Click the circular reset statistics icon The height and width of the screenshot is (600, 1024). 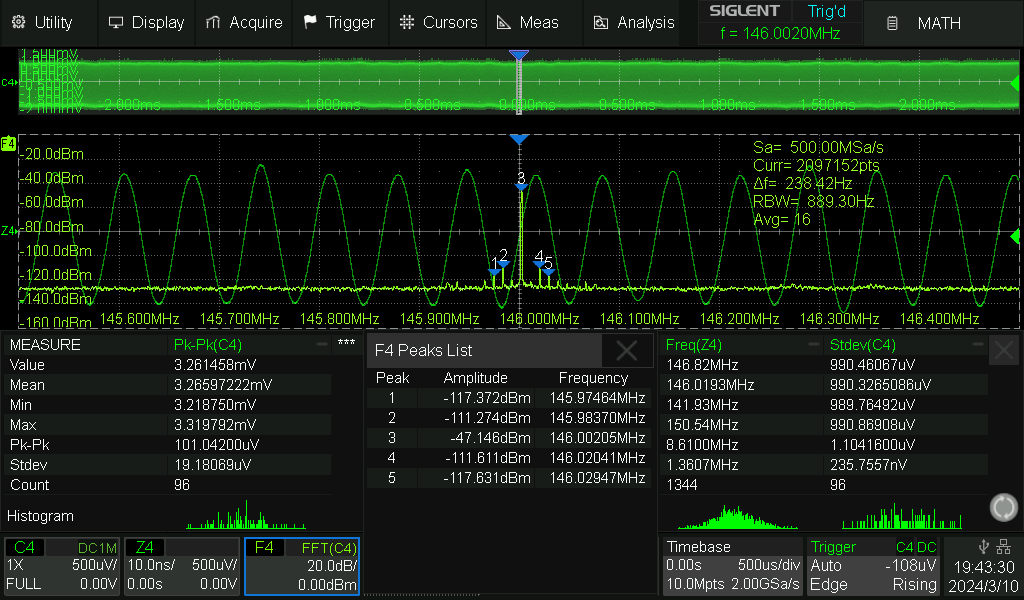1003,507
